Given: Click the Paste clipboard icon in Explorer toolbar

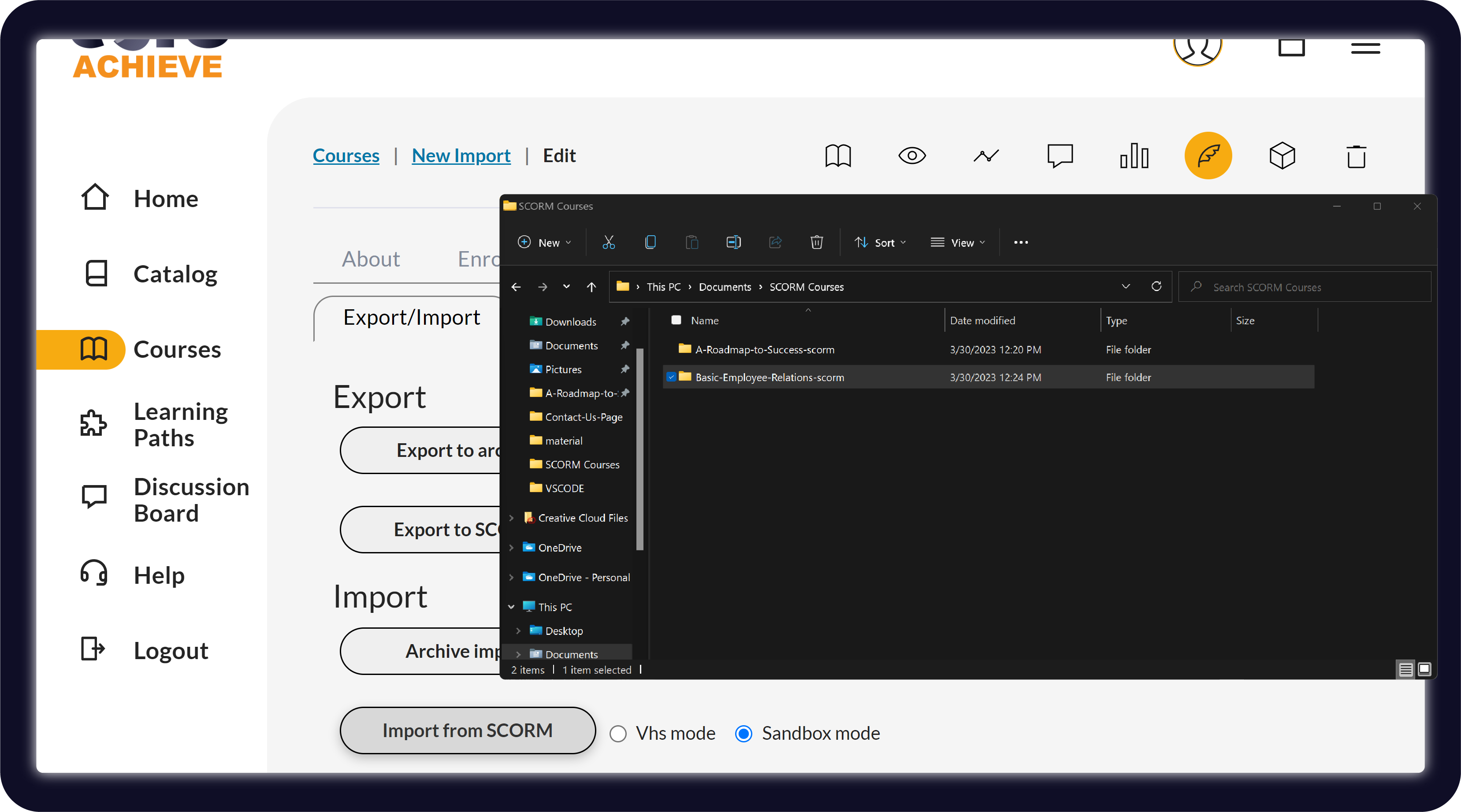Looking at the screenshot, I should coord(692,243).
